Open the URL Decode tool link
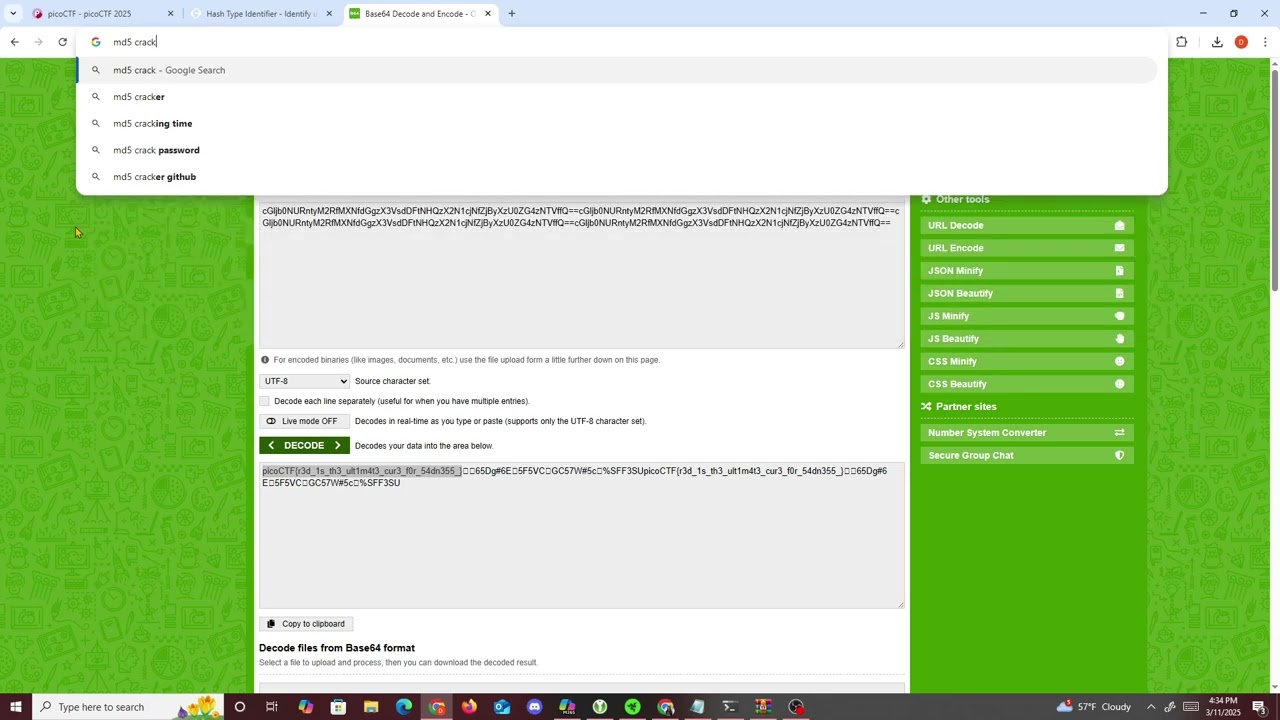The width and height of the screenshot is (1280, 720). 1027,225
